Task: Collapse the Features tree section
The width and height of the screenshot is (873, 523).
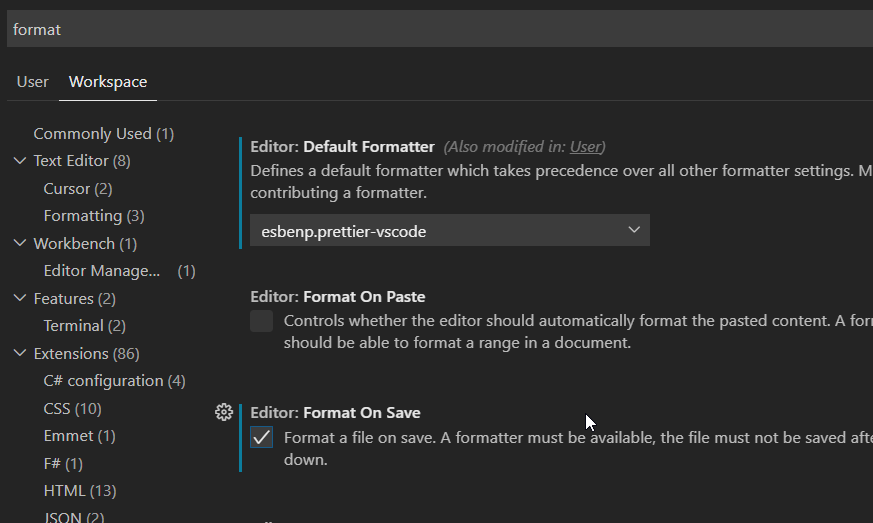Action: 19,299
